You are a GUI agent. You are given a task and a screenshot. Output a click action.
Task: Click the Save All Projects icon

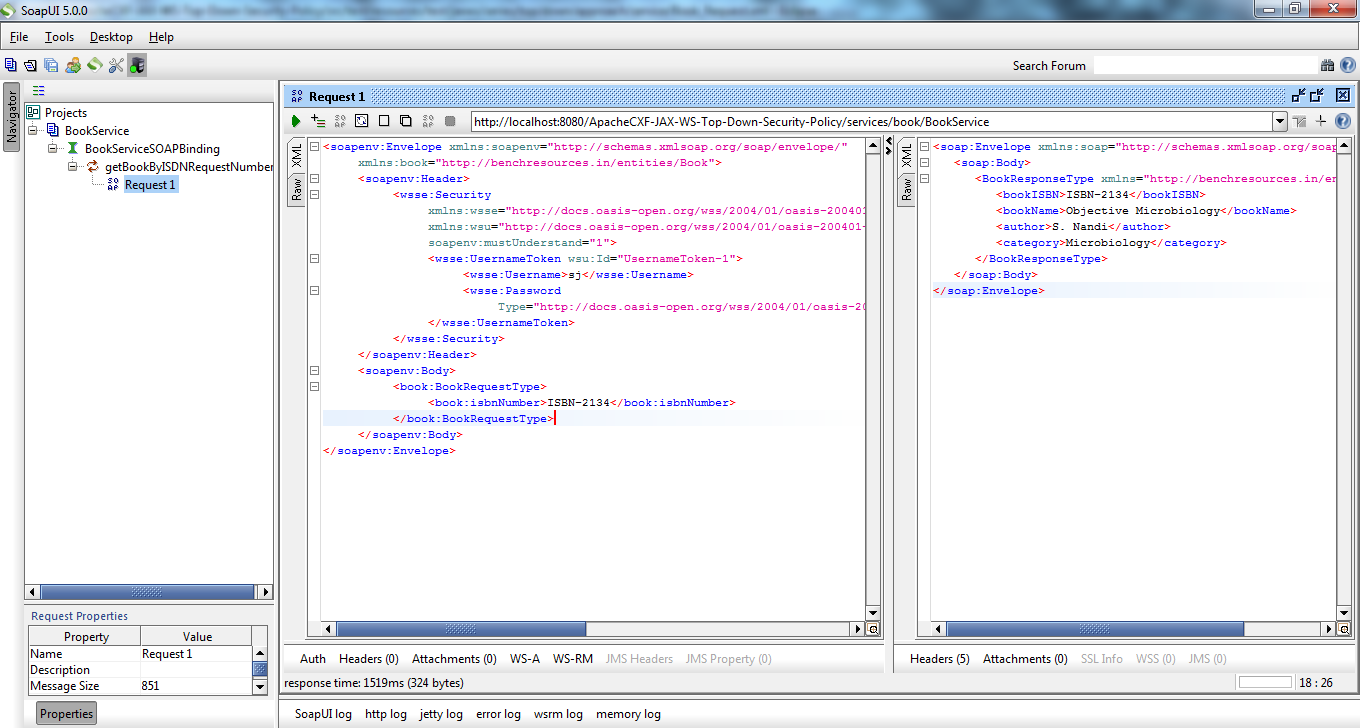tap(49, 63)
